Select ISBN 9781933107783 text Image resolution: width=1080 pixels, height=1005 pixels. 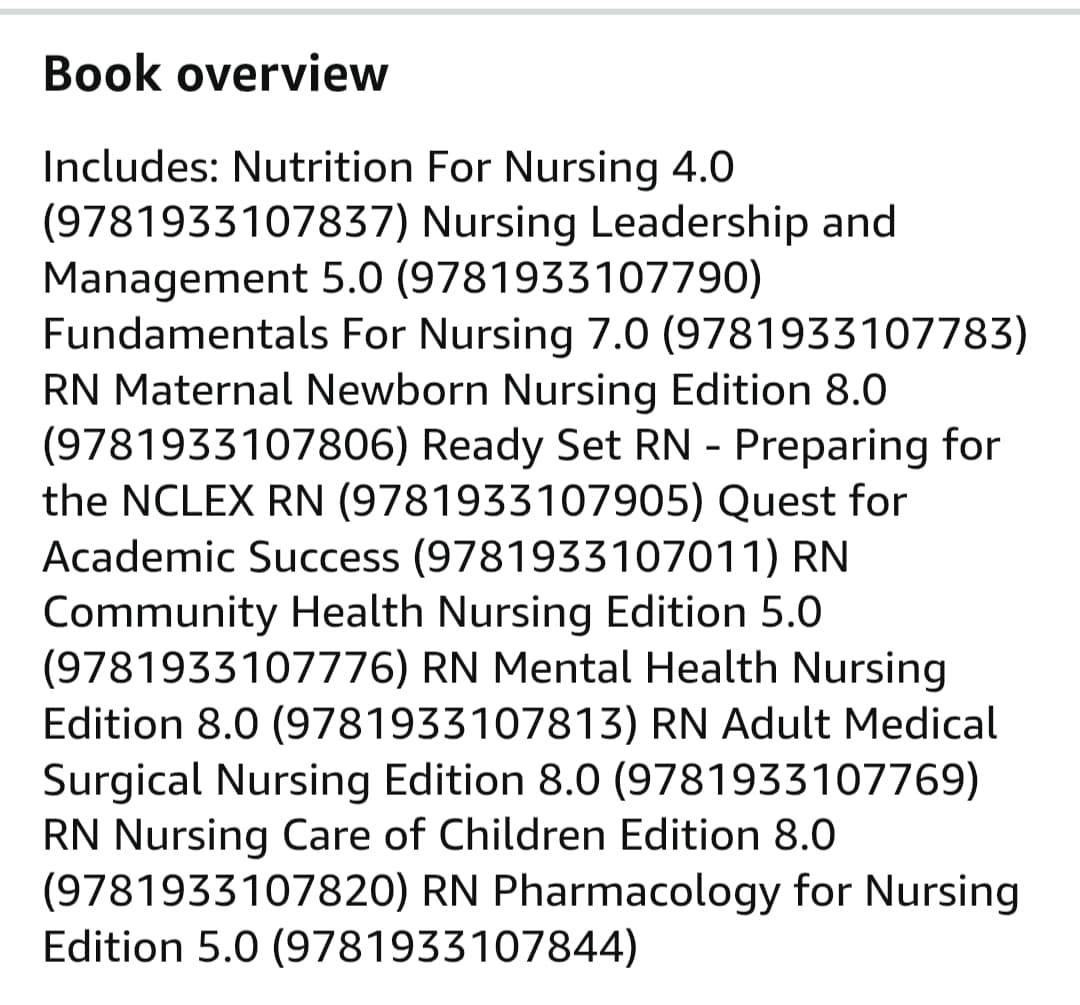tap(845, 334)
